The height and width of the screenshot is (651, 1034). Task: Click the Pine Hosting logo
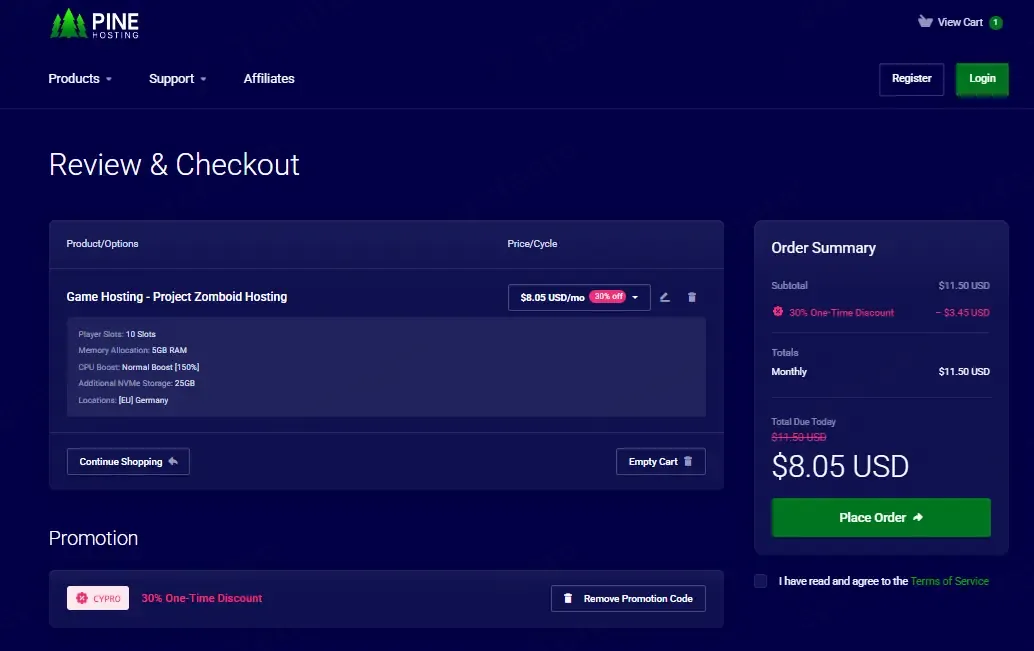coord(94,24)
